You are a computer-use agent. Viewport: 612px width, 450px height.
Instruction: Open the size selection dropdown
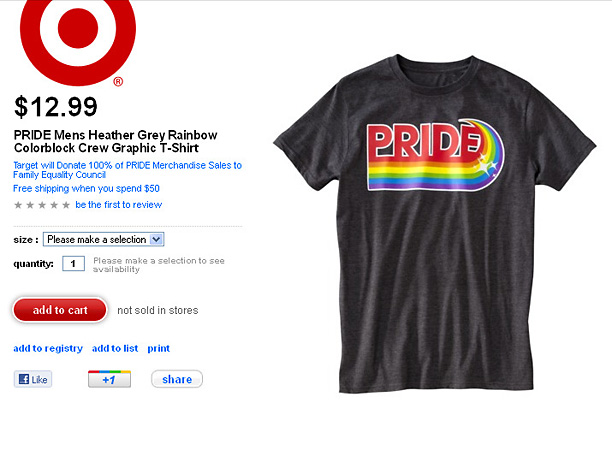(x=103, y=239)
